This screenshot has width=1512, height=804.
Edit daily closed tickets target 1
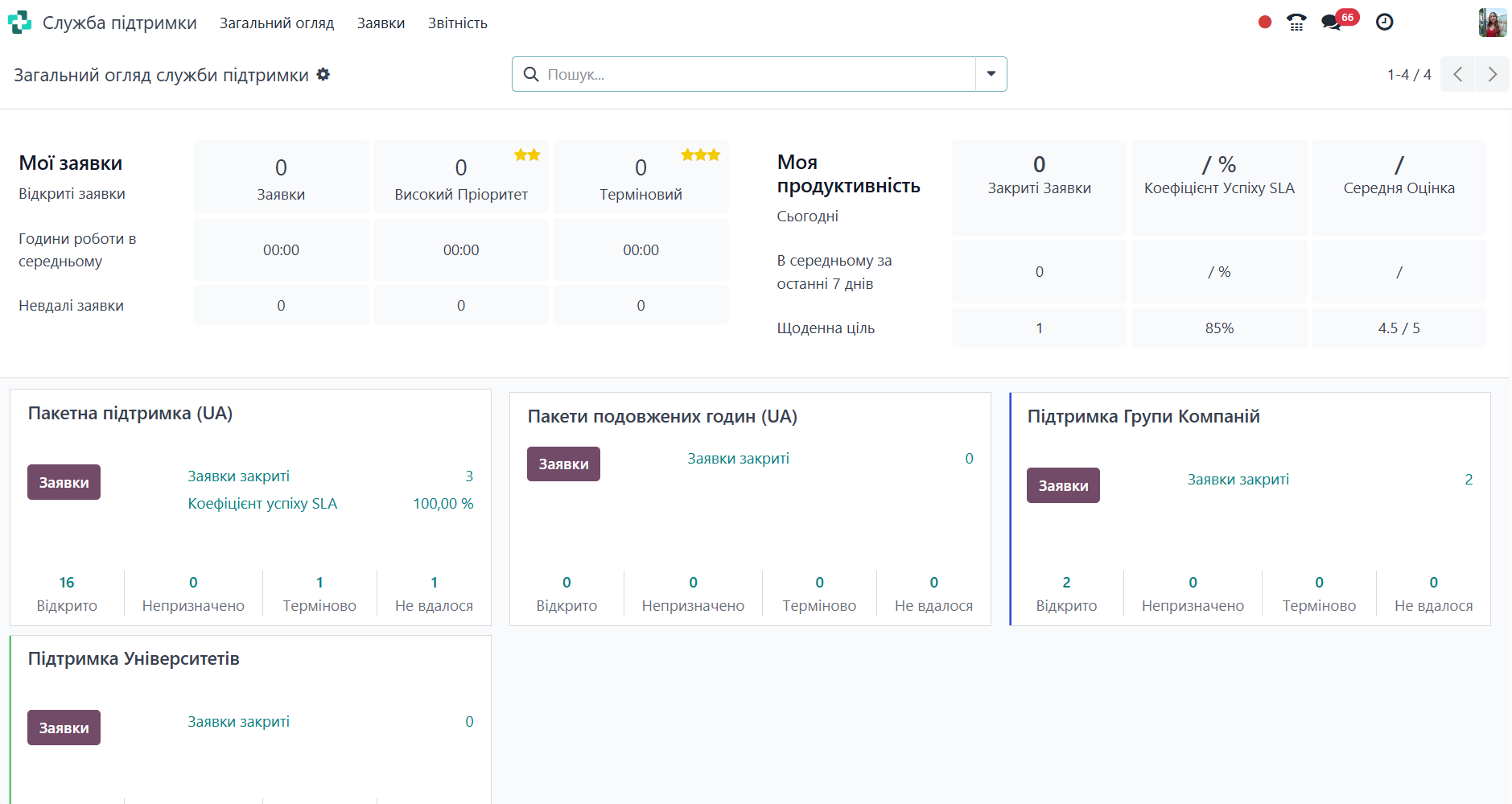pos(1040,328)
